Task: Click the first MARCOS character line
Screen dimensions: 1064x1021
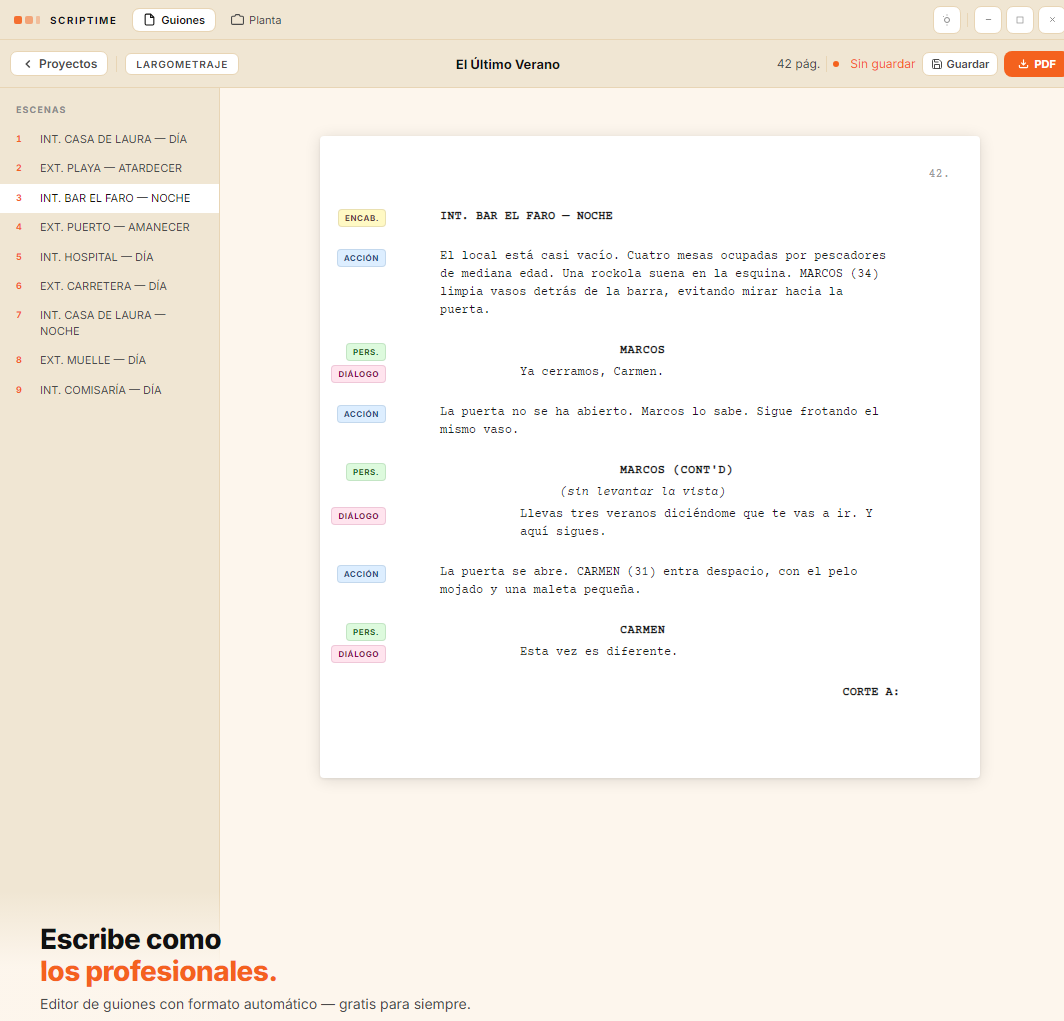Action: pos(642,350)
